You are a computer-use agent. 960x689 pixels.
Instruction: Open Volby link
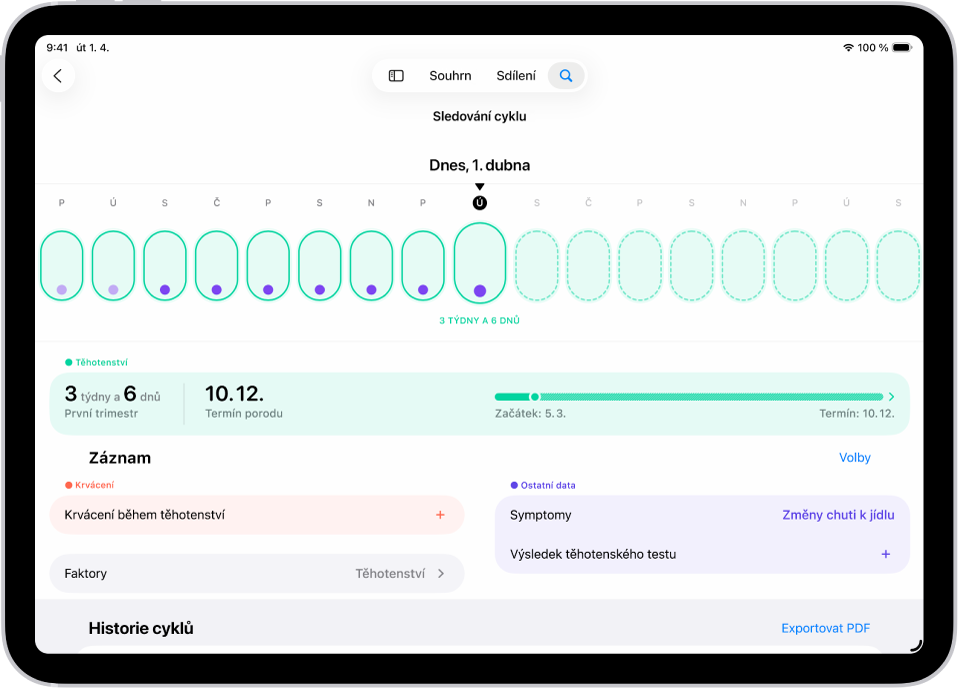(854, 457)
